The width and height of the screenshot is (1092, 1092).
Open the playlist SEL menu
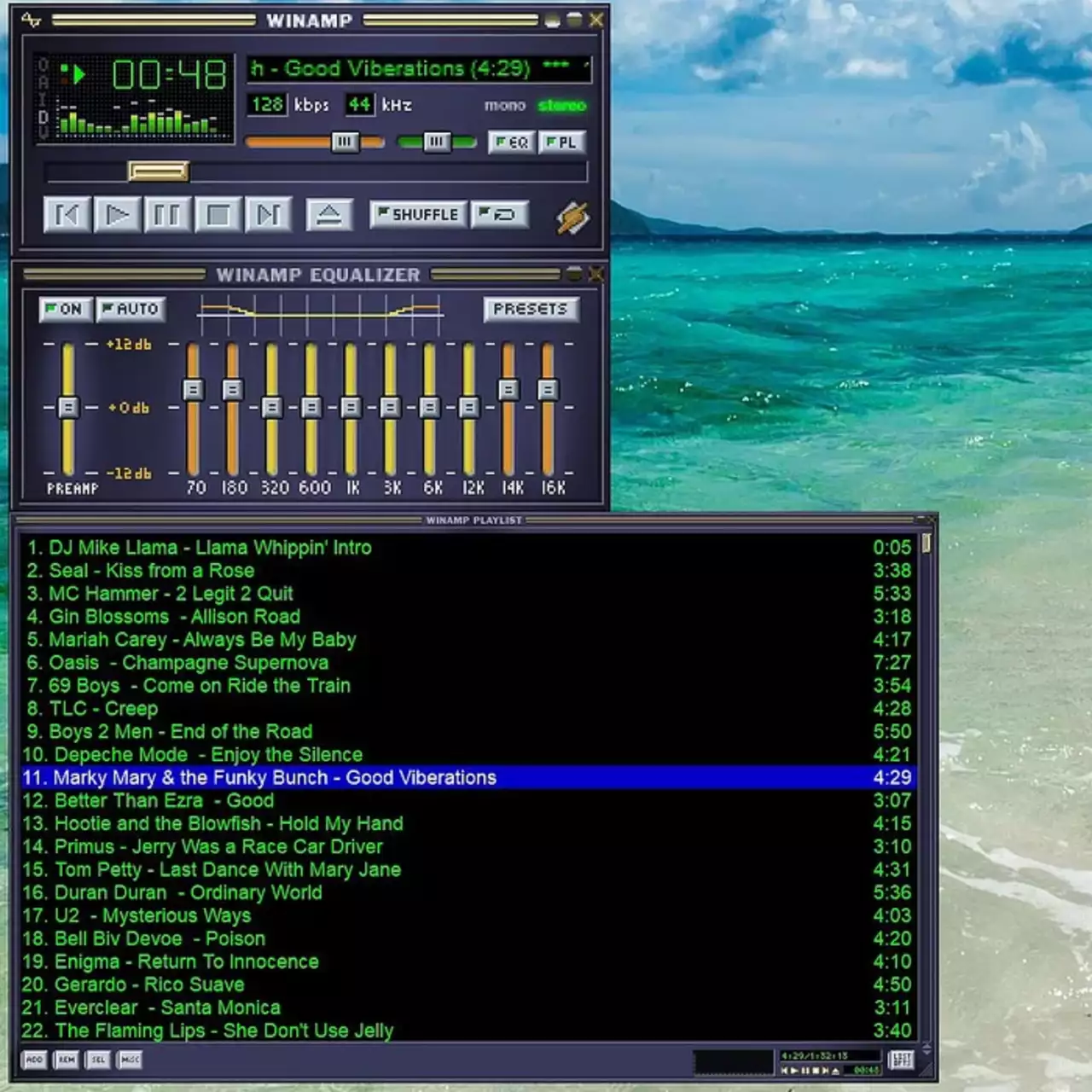tap(98, 1060)
